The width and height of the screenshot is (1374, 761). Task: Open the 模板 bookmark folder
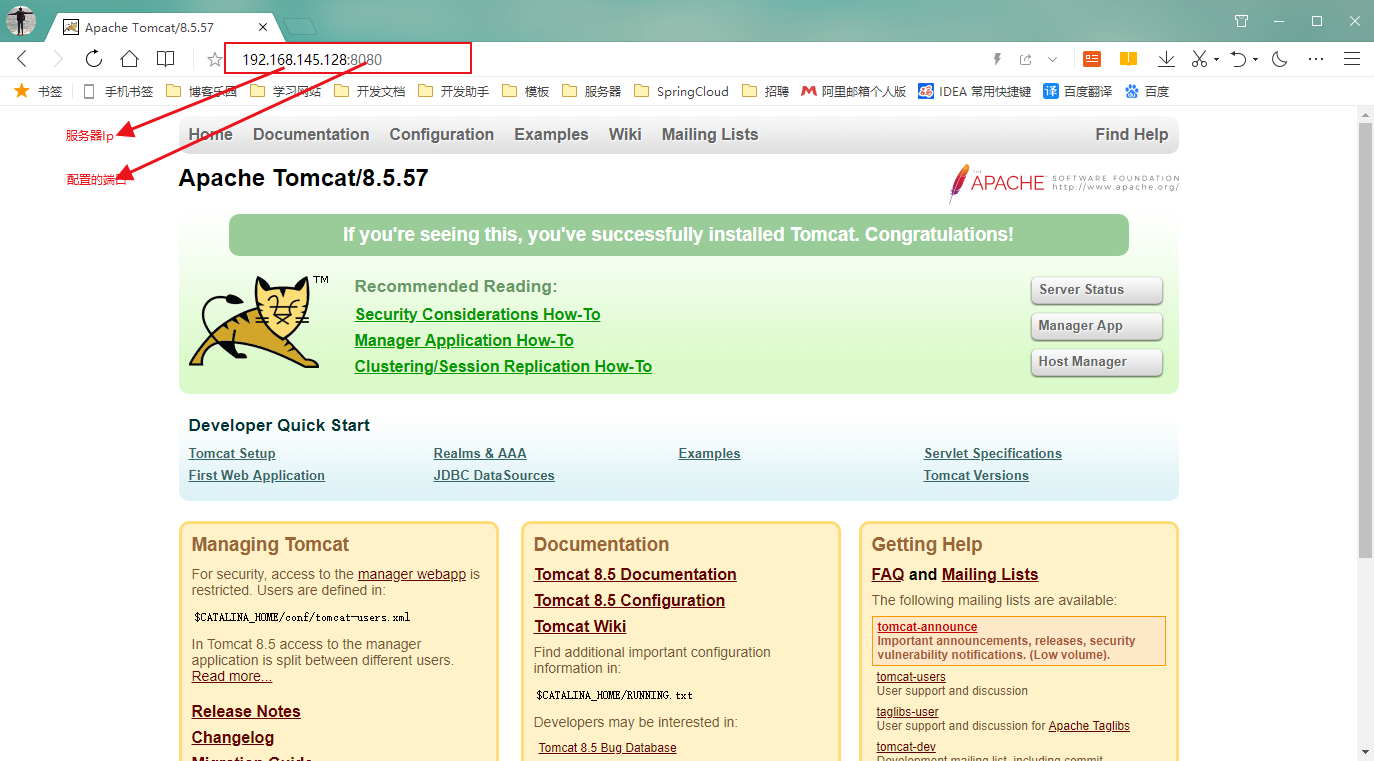[x=526, y=91]
